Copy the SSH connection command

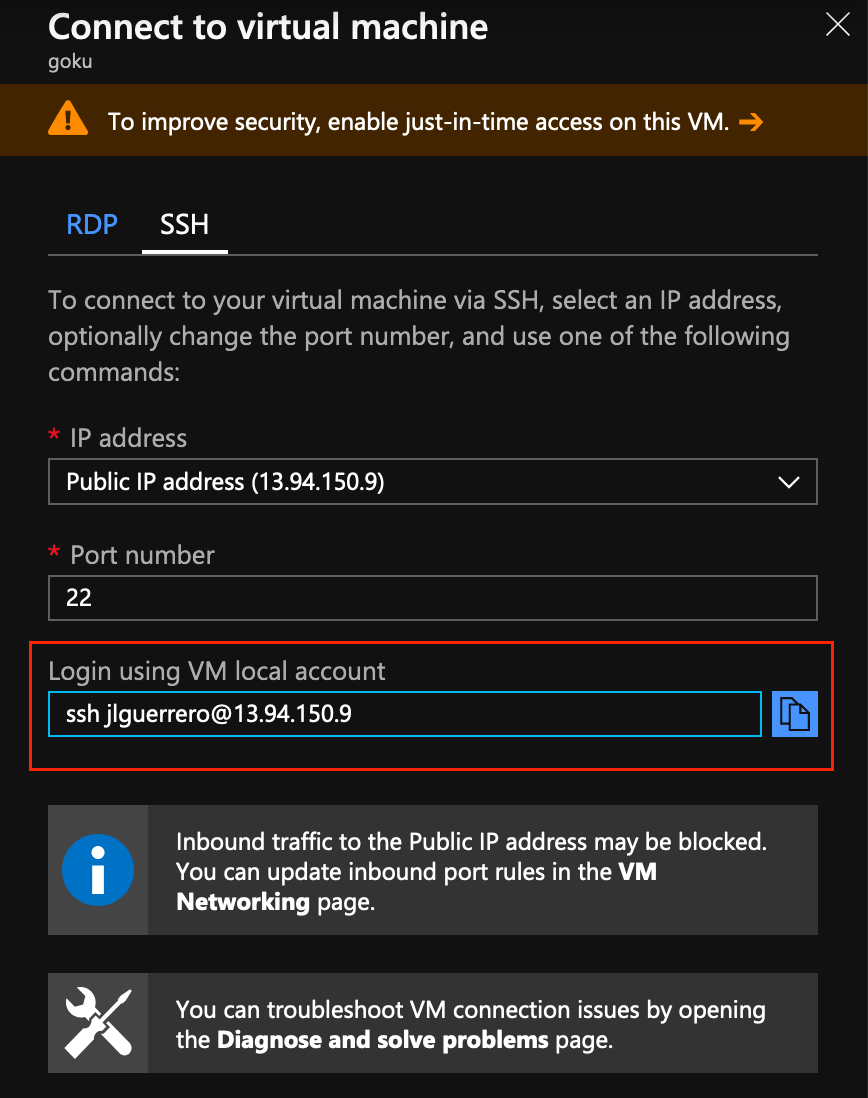(794, 713)
